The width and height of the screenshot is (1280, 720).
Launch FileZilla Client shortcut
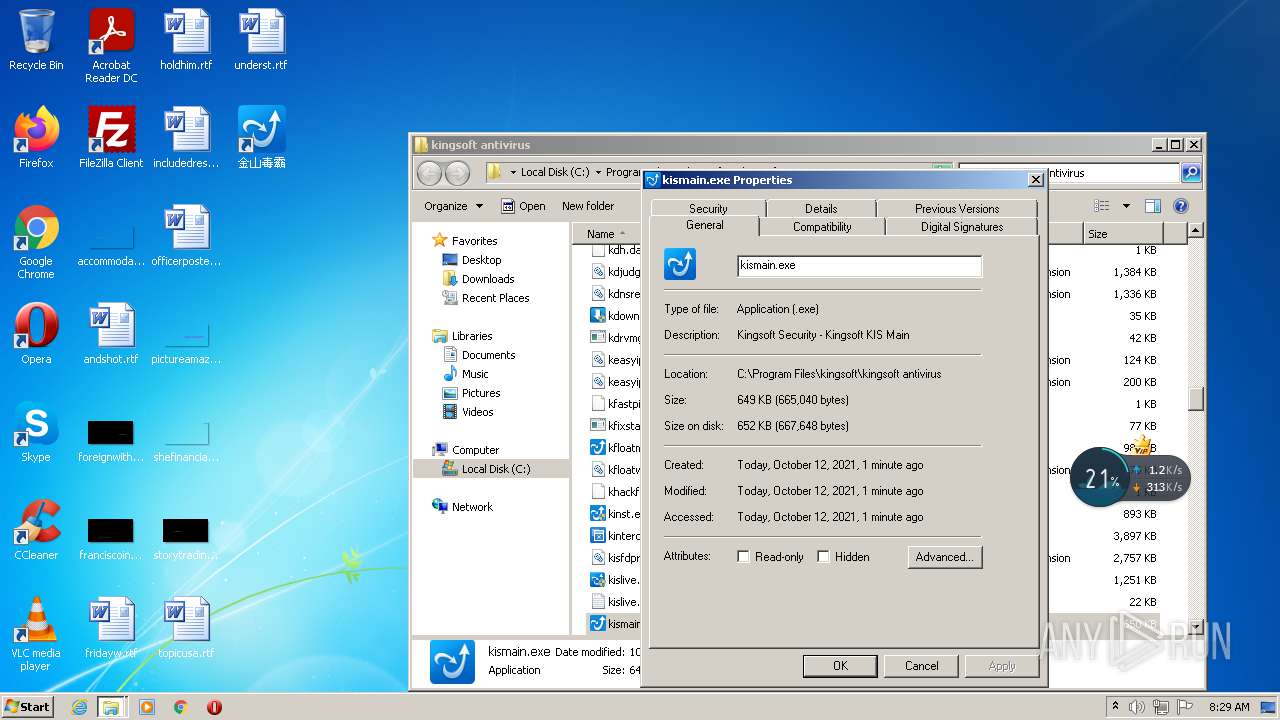[111, 137]
